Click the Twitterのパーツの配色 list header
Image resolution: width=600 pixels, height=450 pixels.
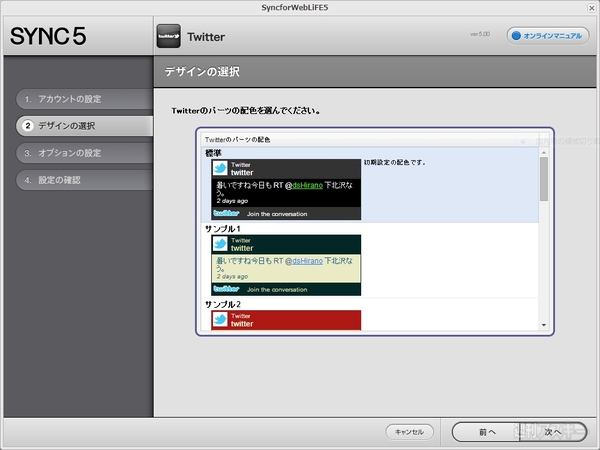[x=238, y=140]
